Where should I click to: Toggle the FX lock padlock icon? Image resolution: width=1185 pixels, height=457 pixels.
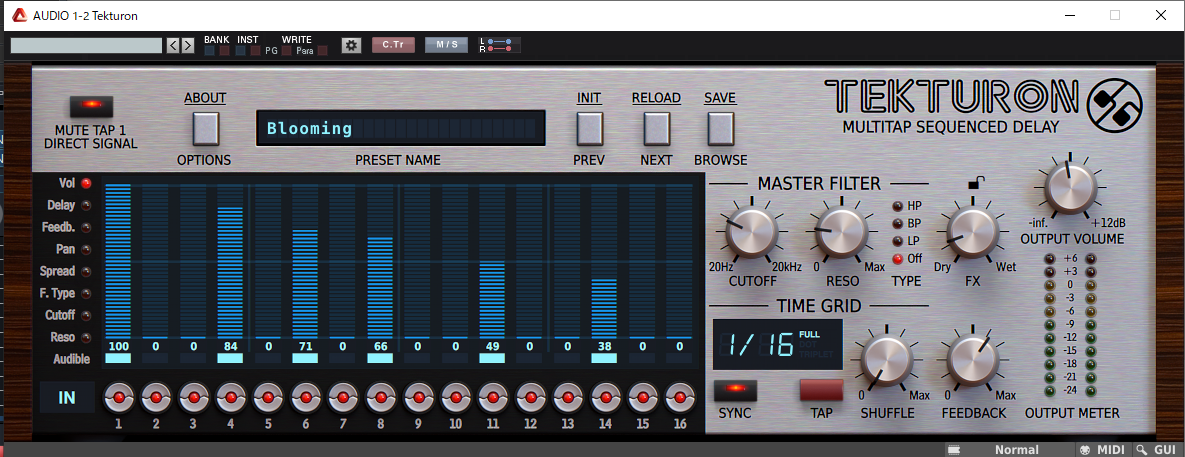tap(975, 181)
